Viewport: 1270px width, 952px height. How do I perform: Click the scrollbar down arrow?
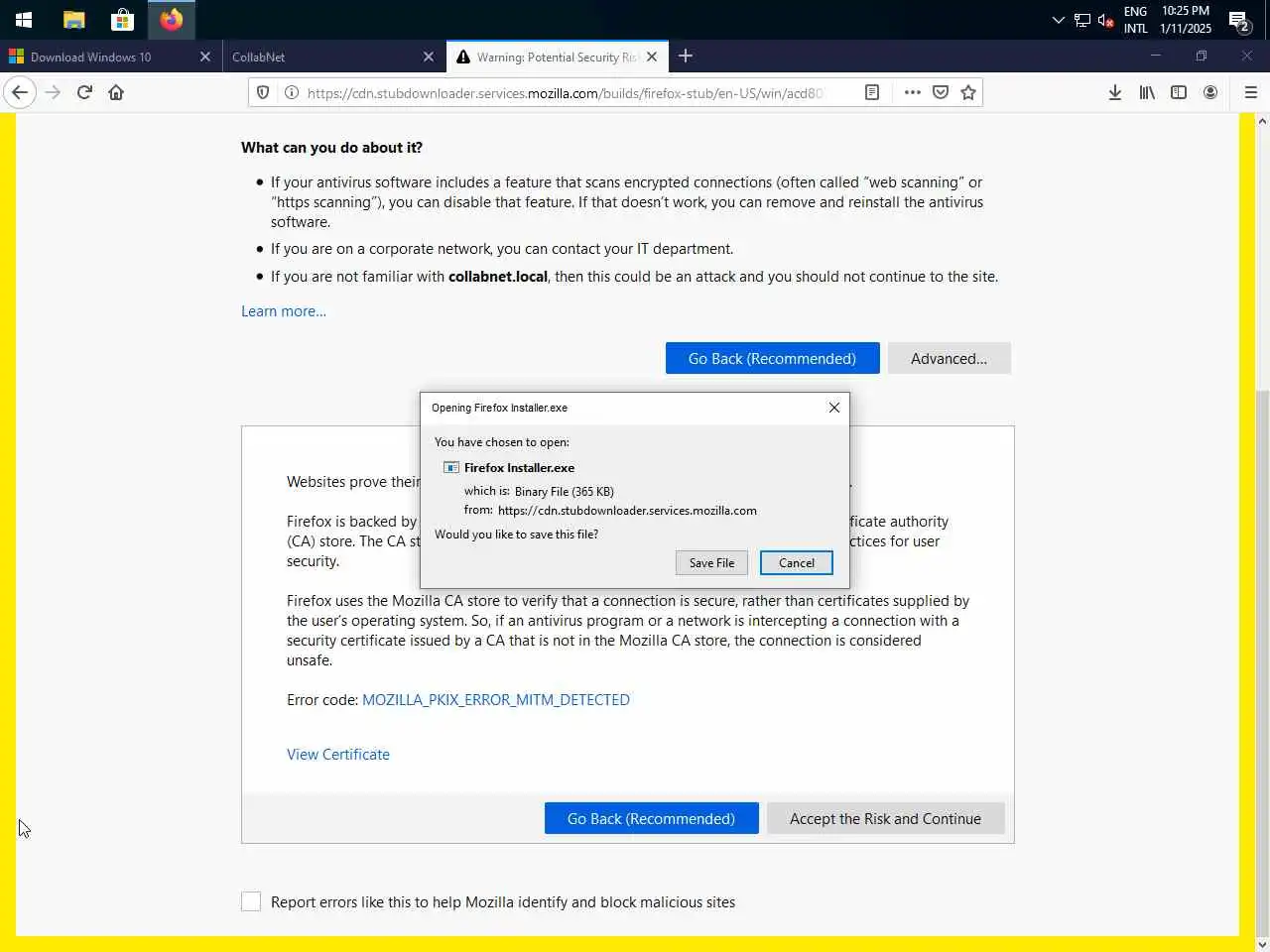point(1262,944)
